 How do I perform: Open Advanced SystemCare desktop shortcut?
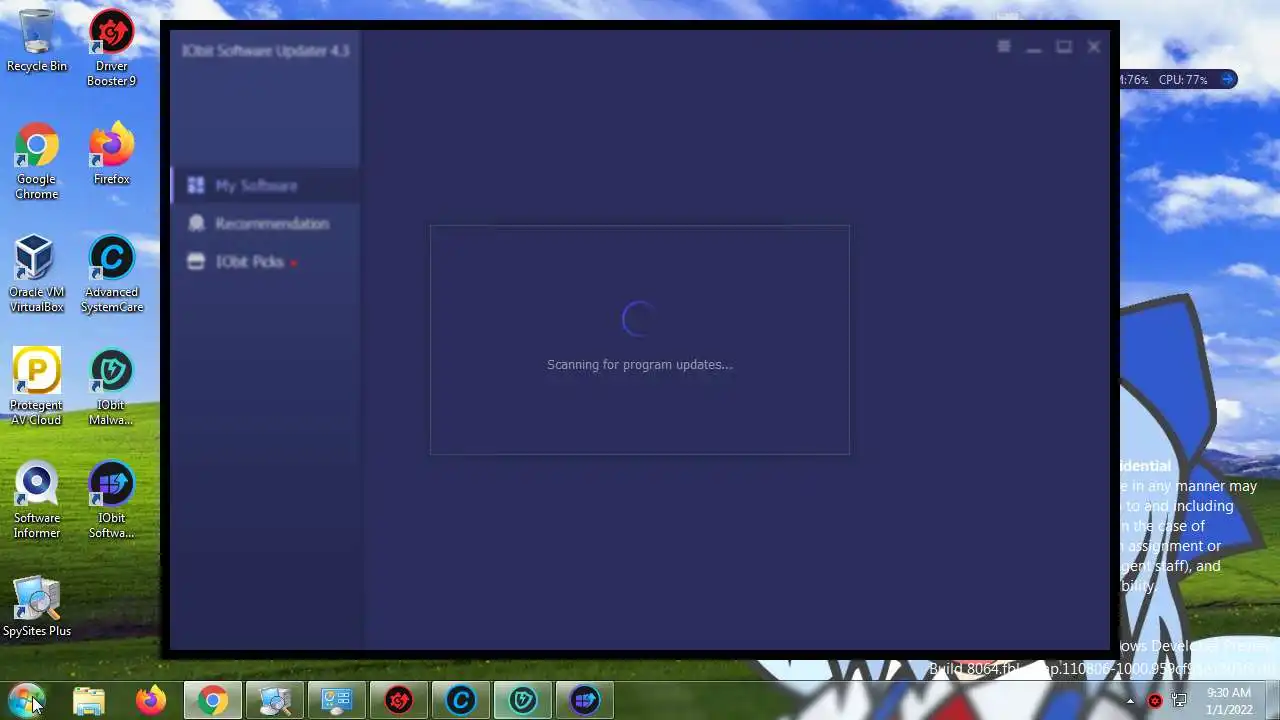point(111,274)
